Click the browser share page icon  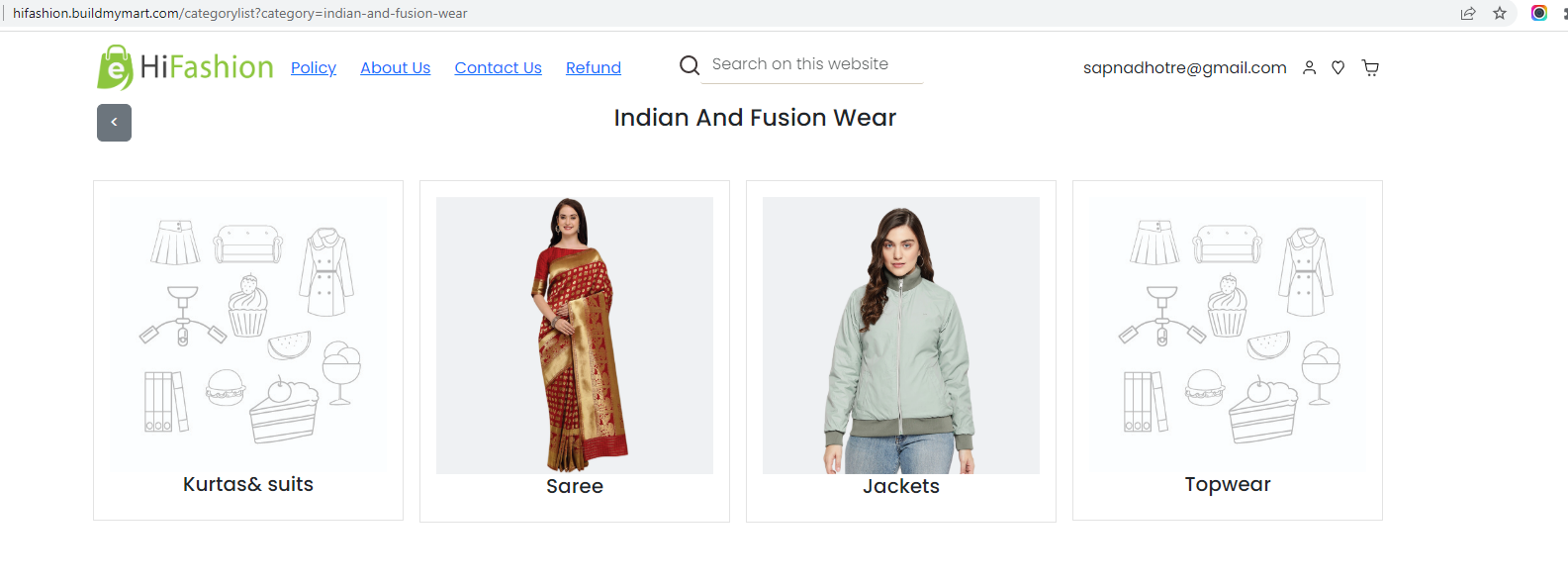1468,13
